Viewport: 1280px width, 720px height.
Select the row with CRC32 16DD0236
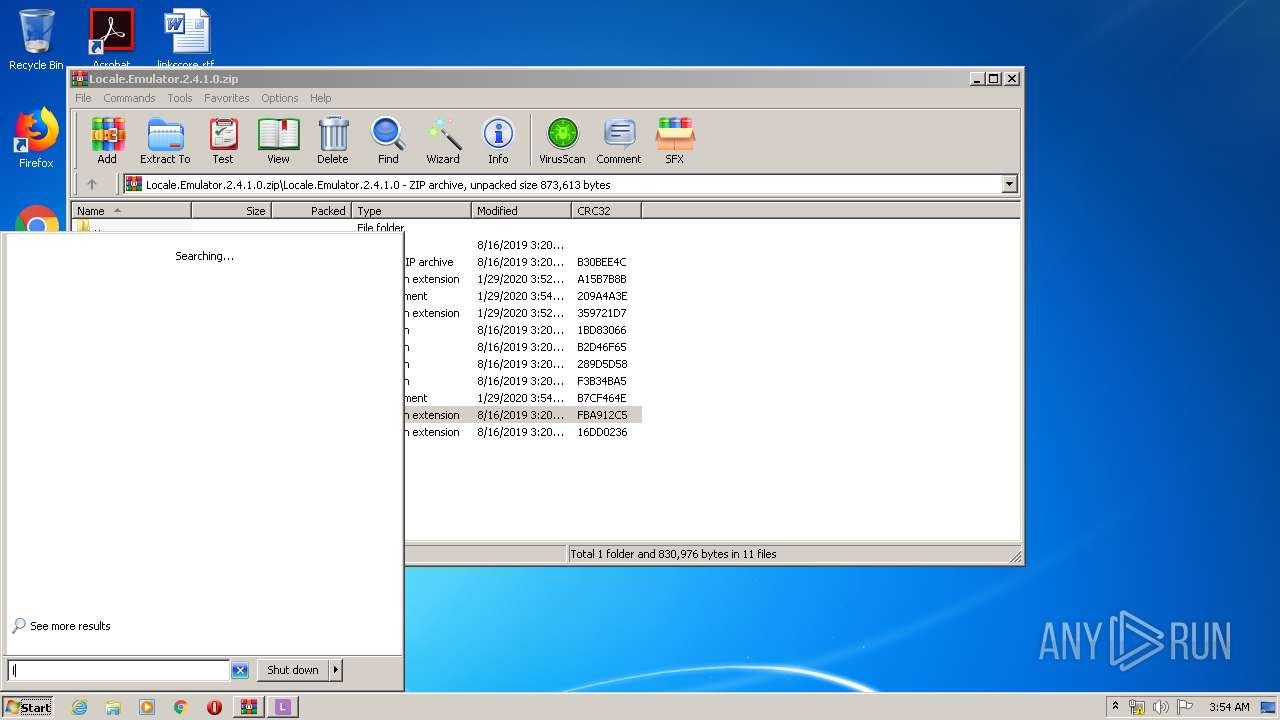[523, 432]
